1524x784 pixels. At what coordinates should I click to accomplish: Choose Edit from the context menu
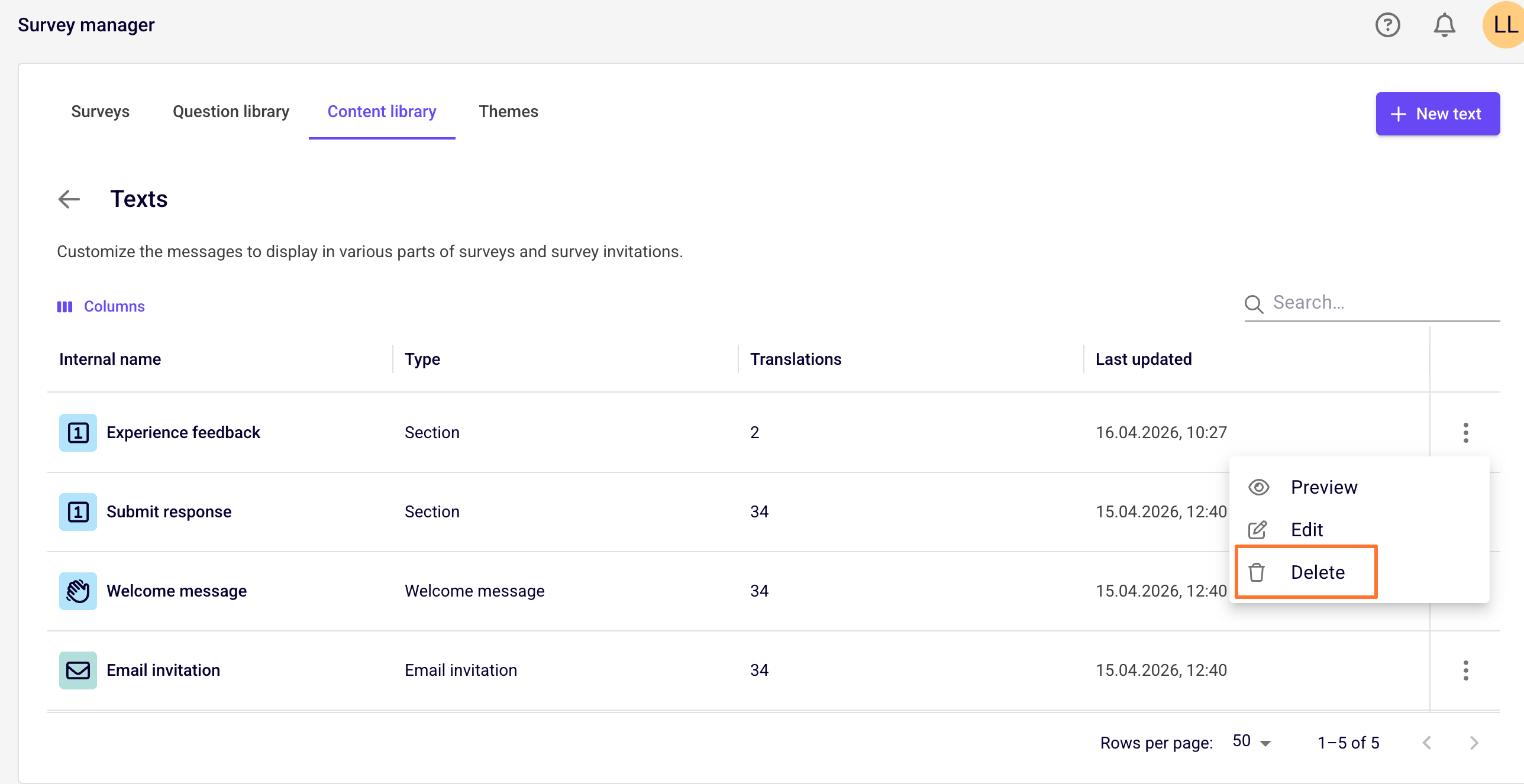coord(1359,530)
